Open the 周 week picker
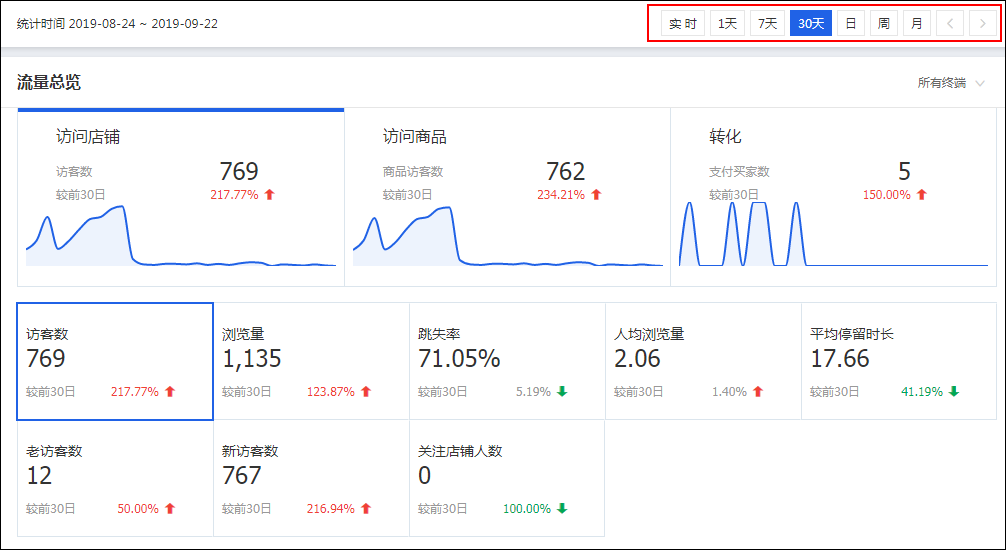Viewport: 1006px width, 550px height. coord(883,23)
